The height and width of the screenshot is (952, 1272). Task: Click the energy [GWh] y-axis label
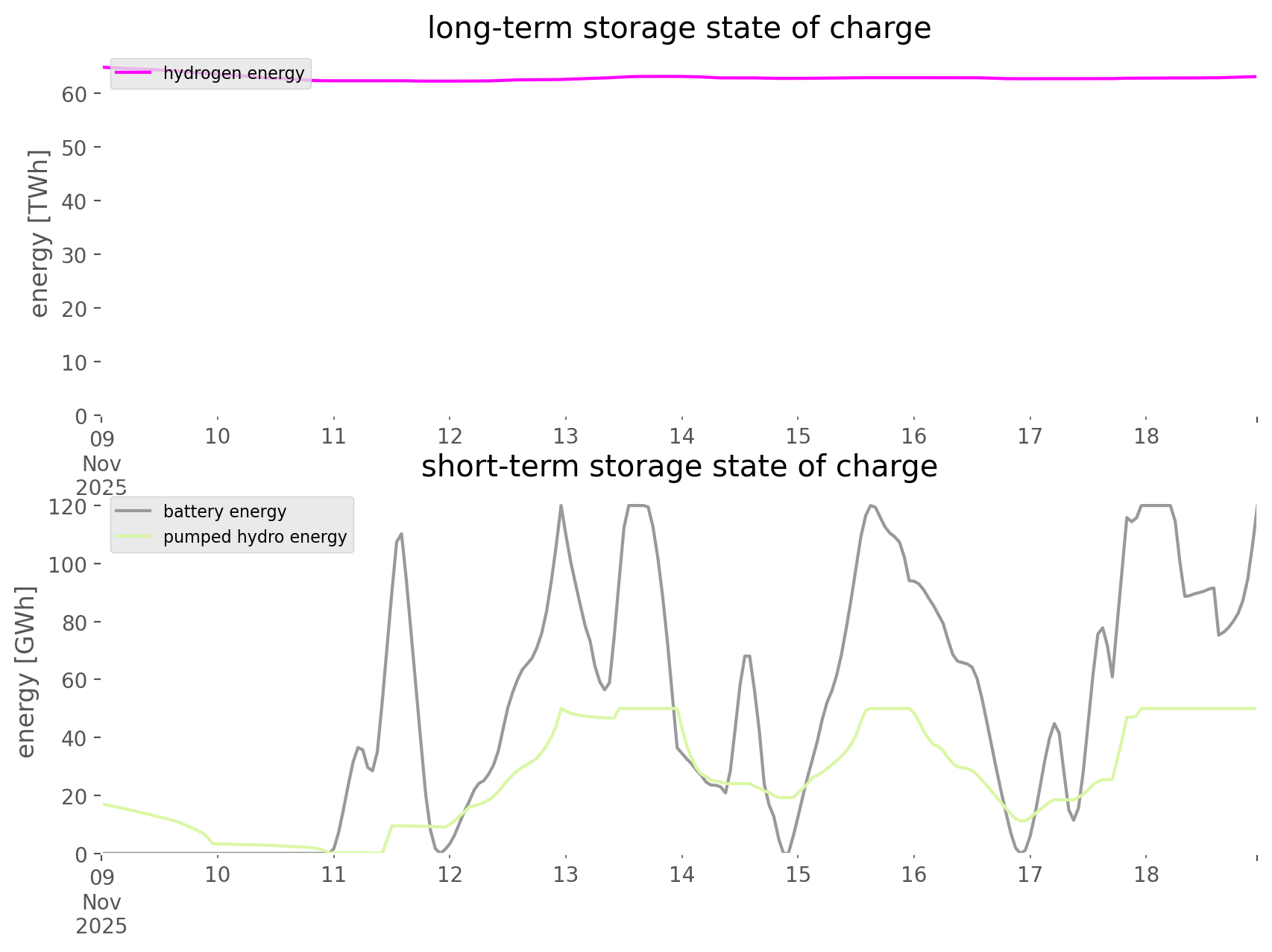(26, 672)
